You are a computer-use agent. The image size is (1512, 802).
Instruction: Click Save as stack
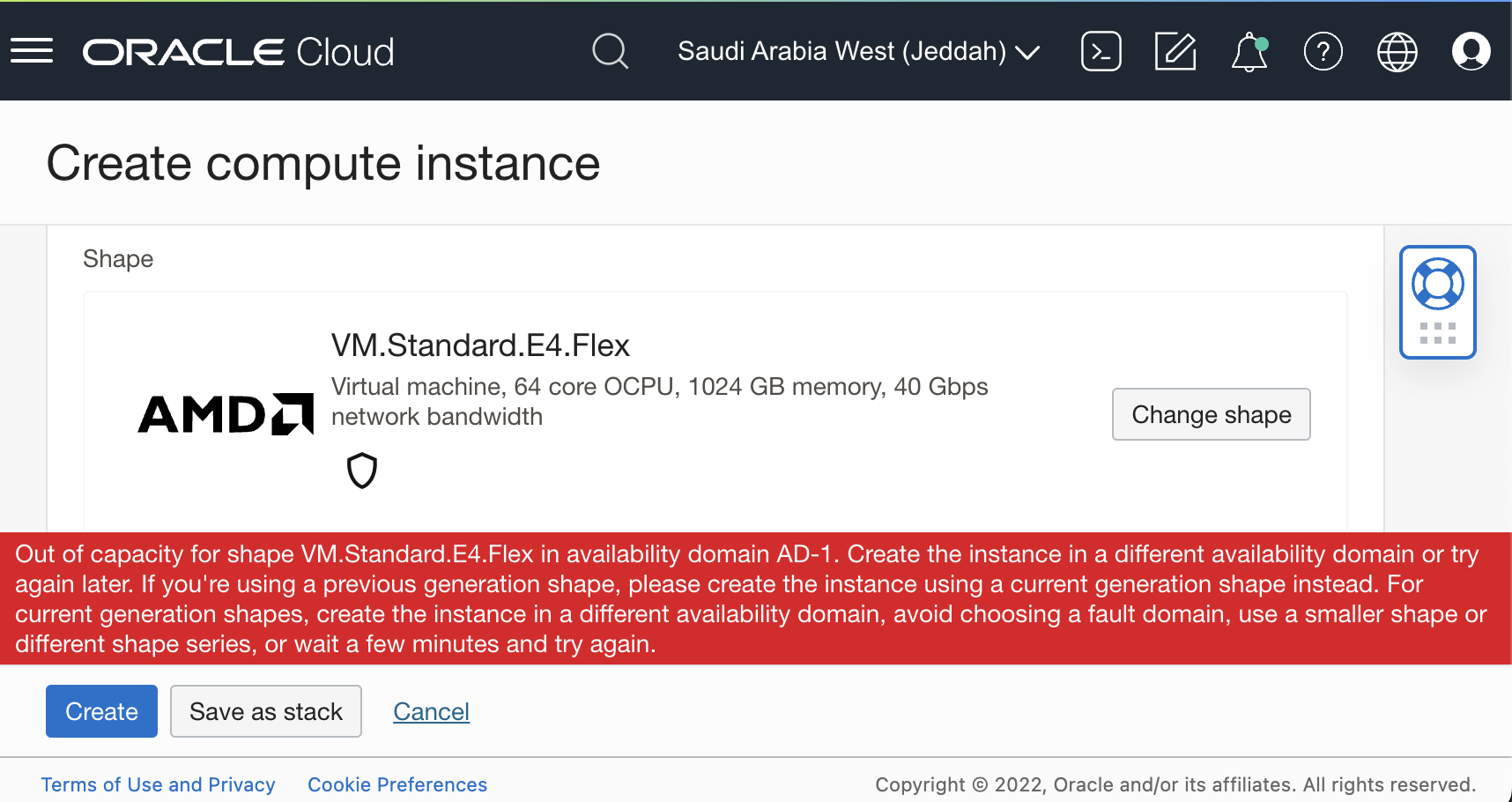266,711
